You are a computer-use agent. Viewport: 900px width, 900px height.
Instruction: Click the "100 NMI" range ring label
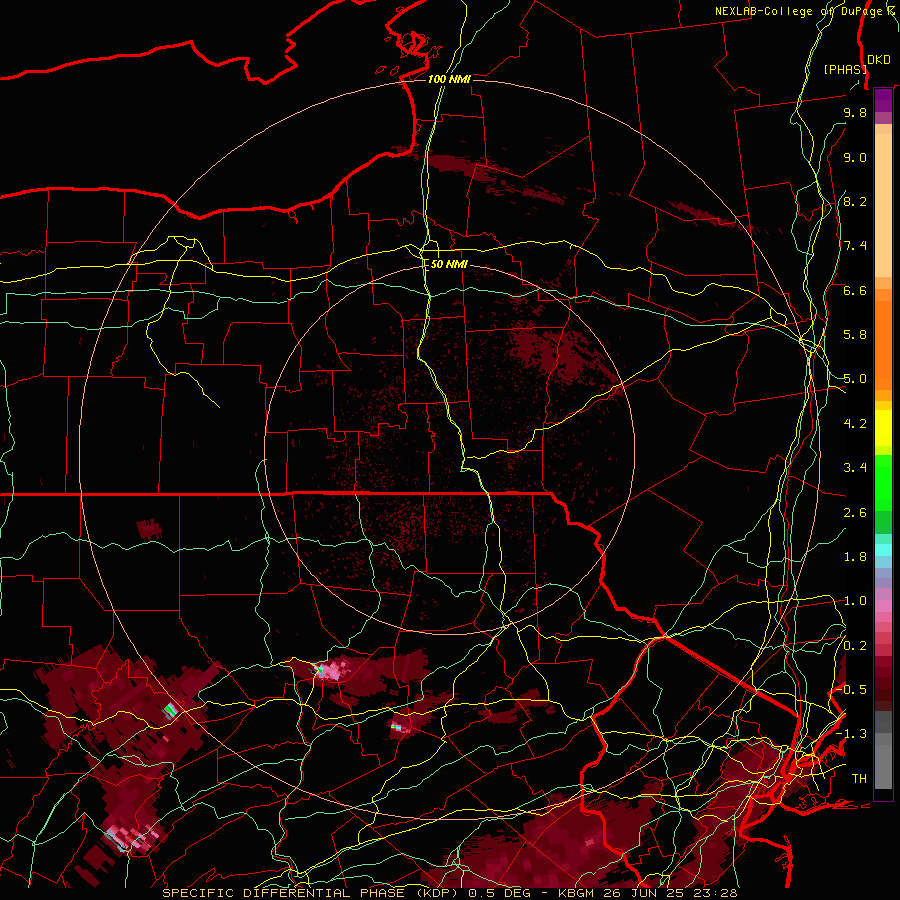(449, 79)
